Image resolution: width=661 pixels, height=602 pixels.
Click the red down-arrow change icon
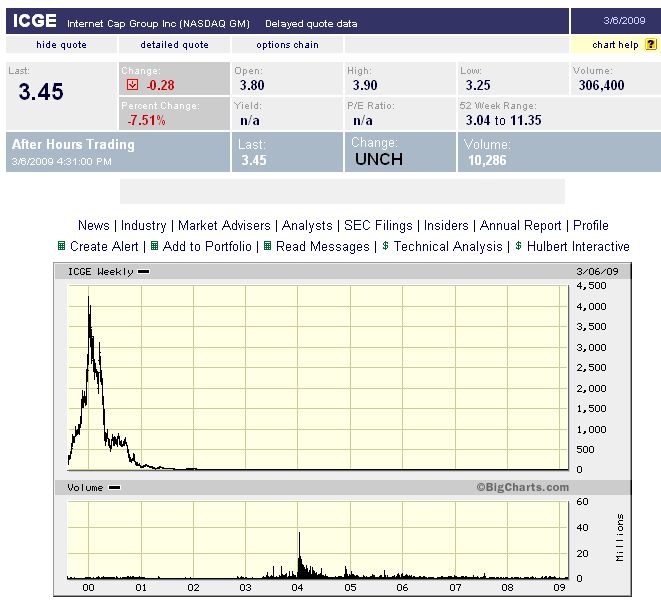point(132,85)
